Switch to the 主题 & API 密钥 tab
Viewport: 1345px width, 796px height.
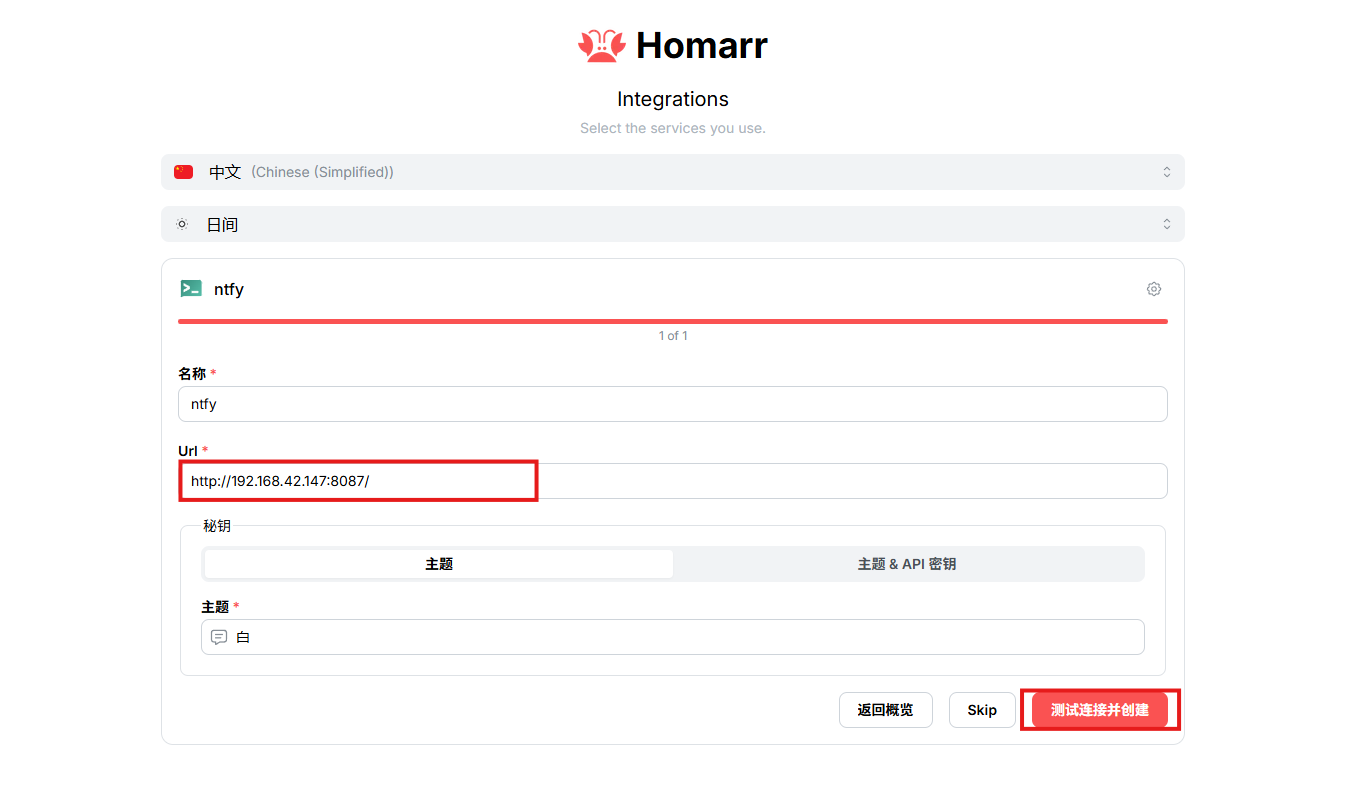click(907, 564)
